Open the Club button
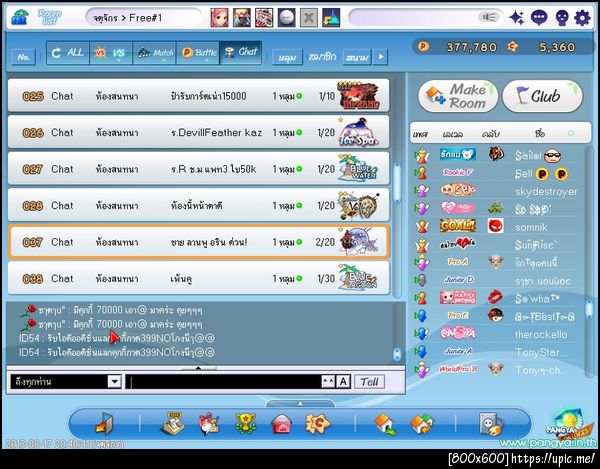The image size is (600, 469). 543,96
